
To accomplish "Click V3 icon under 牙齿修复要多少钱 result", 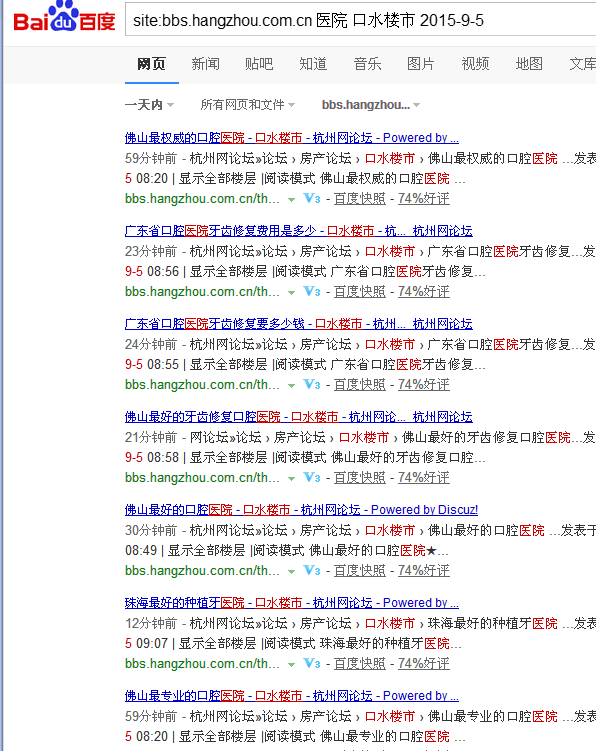I will click(x=312, y=384).
